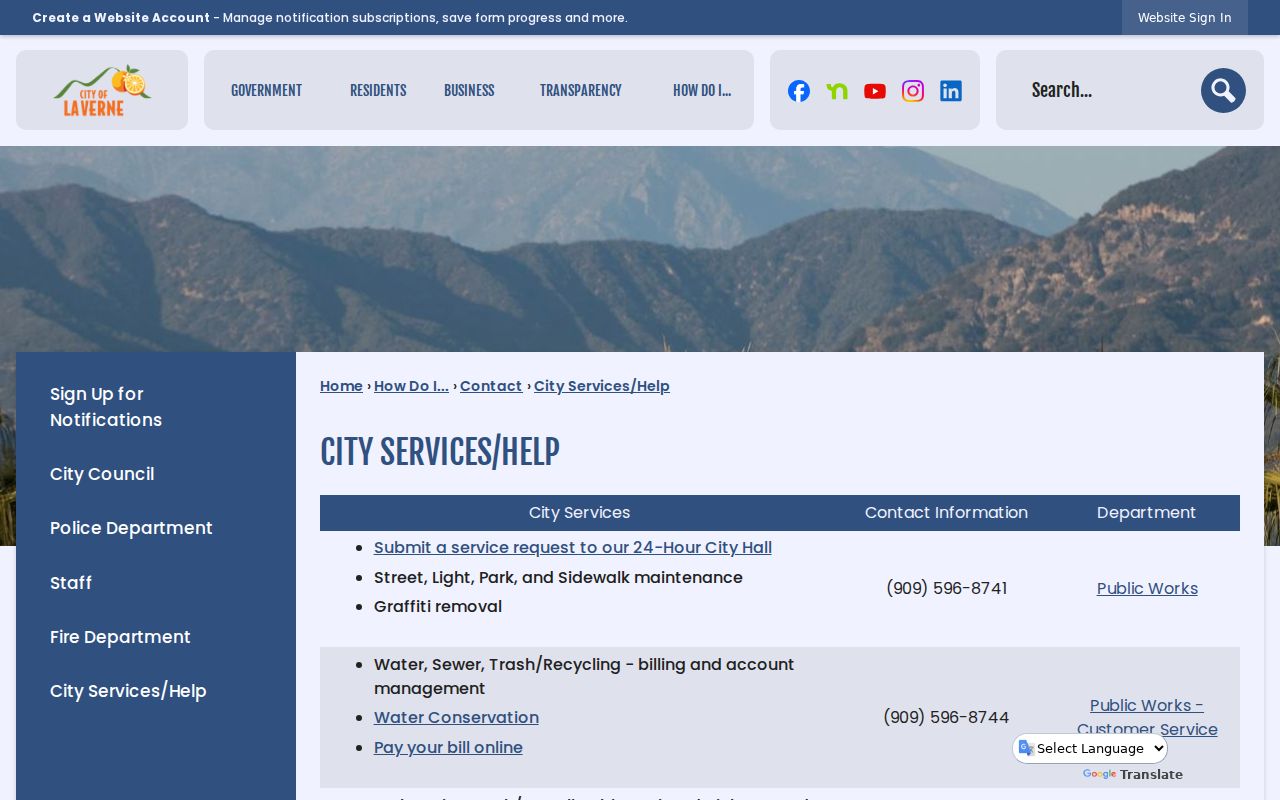Click the City Services/Help breadcrumb link
Screen dimensions: 1280x800
(602, 386)
